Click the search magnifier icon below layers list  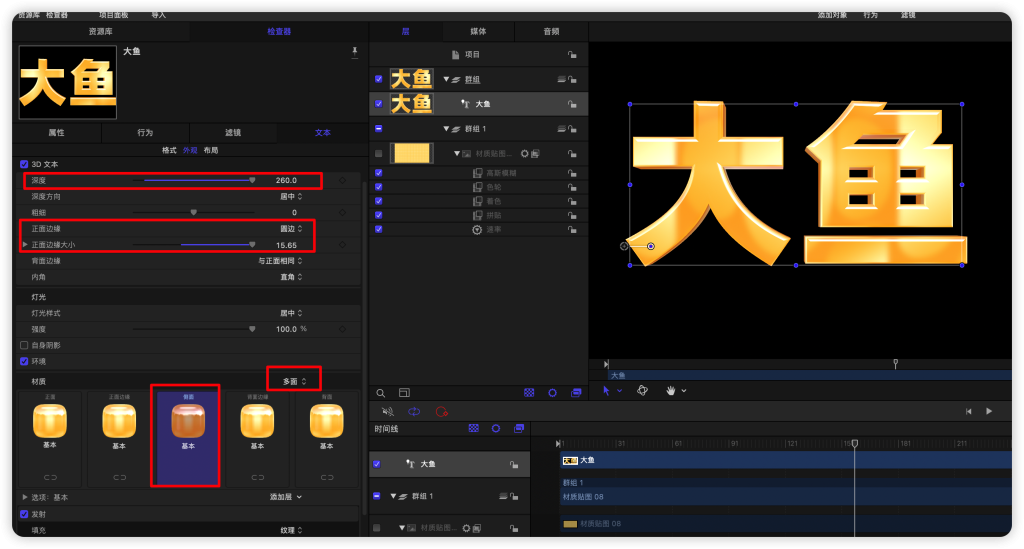point(380,393)
